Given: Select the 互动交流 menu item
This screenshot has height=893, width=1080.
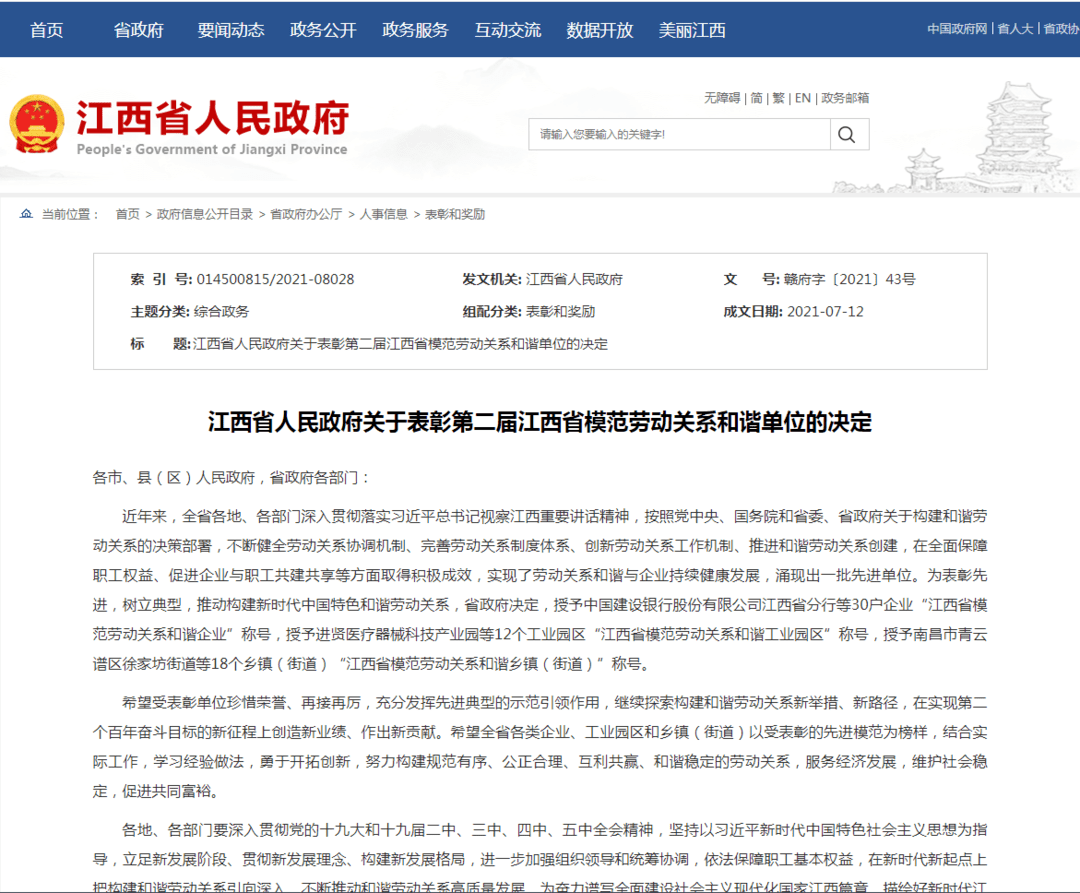Looking at the screenshot, I should (508, 30).
